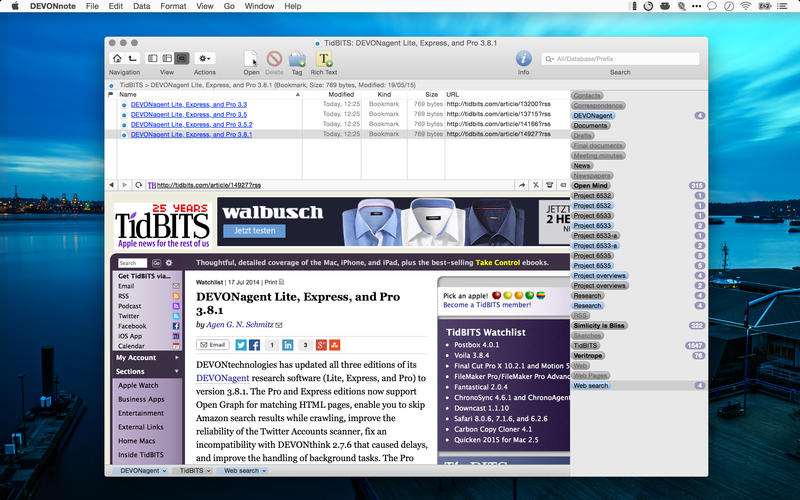
Task: Switch to the leftmost view layout
Action: [153, 59]
